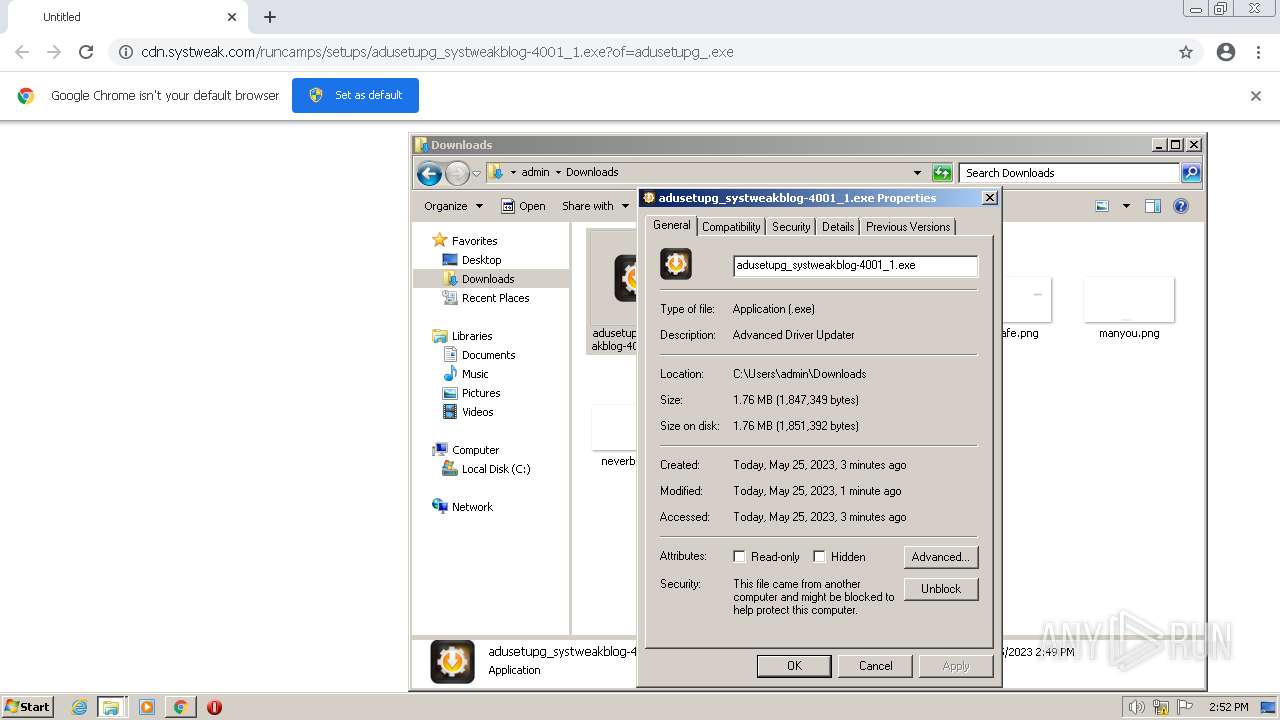Open a new Chrome tab
The image size is (1280, 720).
[x=270, y=17]
